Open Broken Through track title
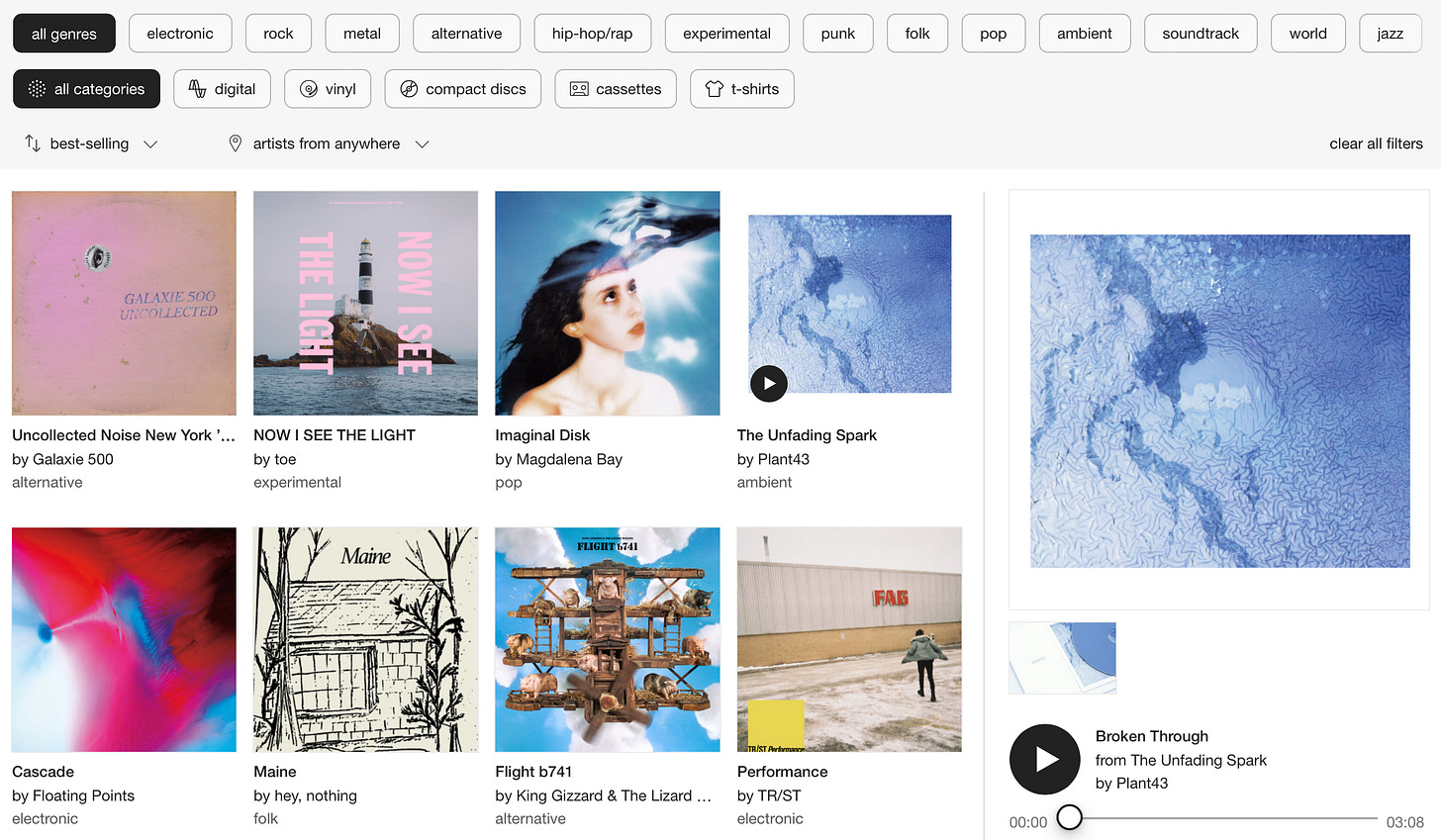The width and height of the screenshot is (1441, 840). coord(1152,736)
